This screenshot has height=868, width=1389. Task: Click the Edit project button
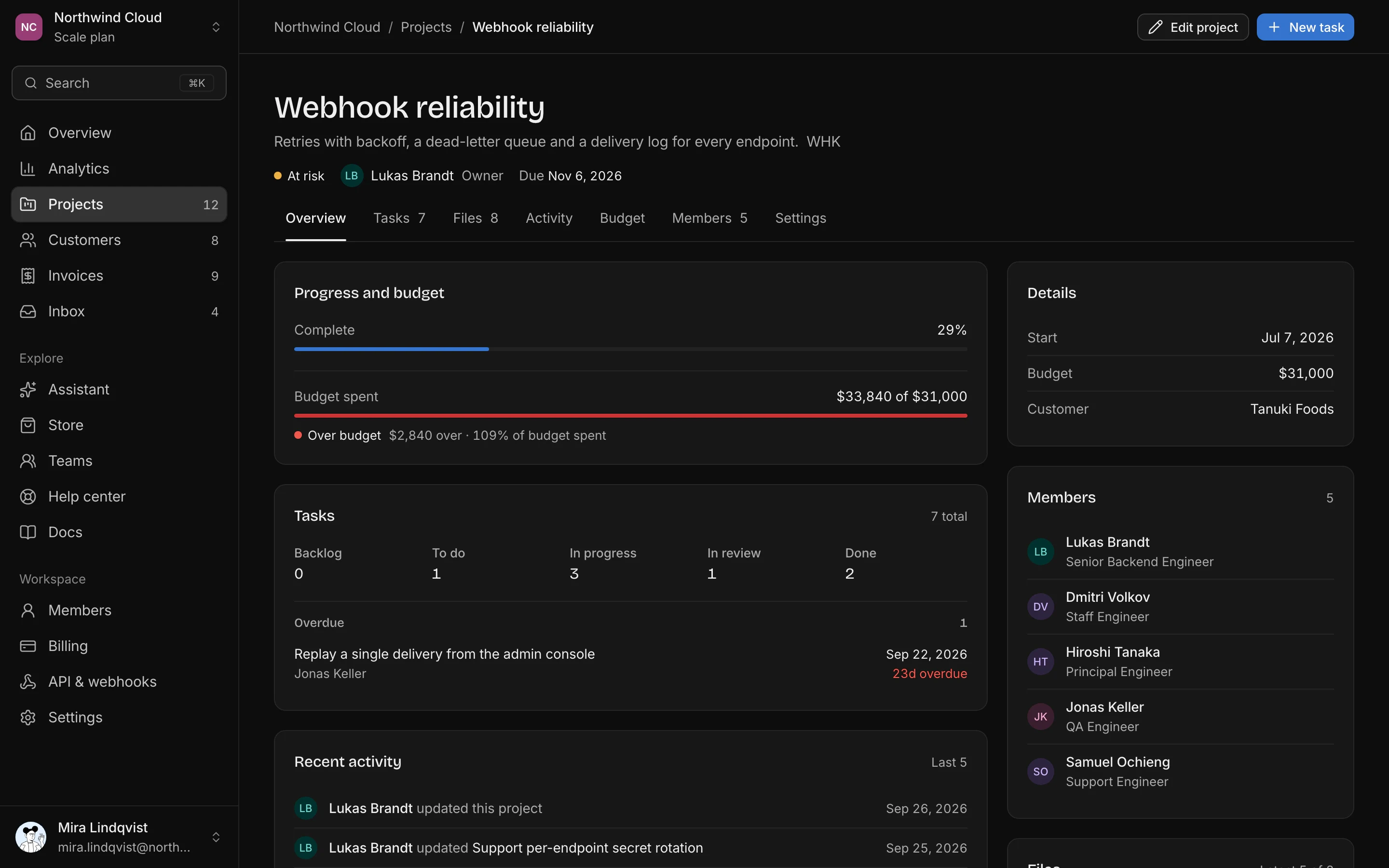pos(1193,27)
